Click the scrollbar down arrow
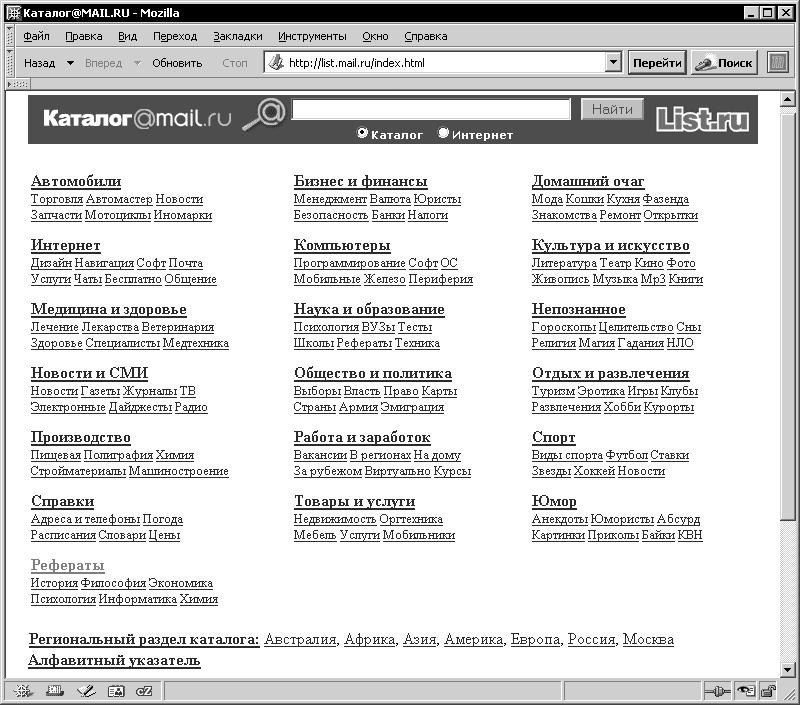The height and width of the screenshot is (705, 800). click(787, 669)
